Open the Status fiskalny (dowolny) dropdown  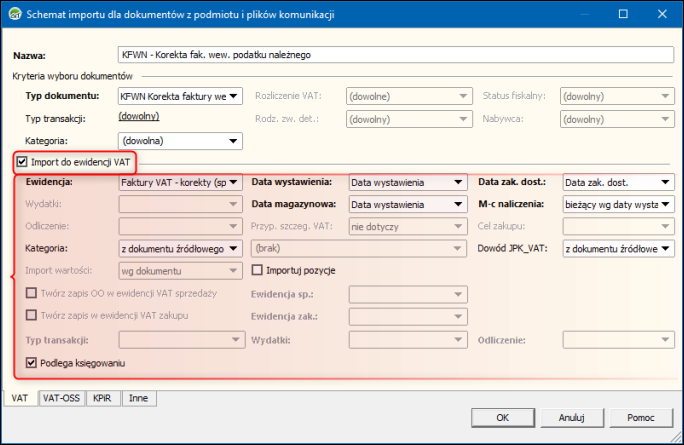tap(617, 96)
